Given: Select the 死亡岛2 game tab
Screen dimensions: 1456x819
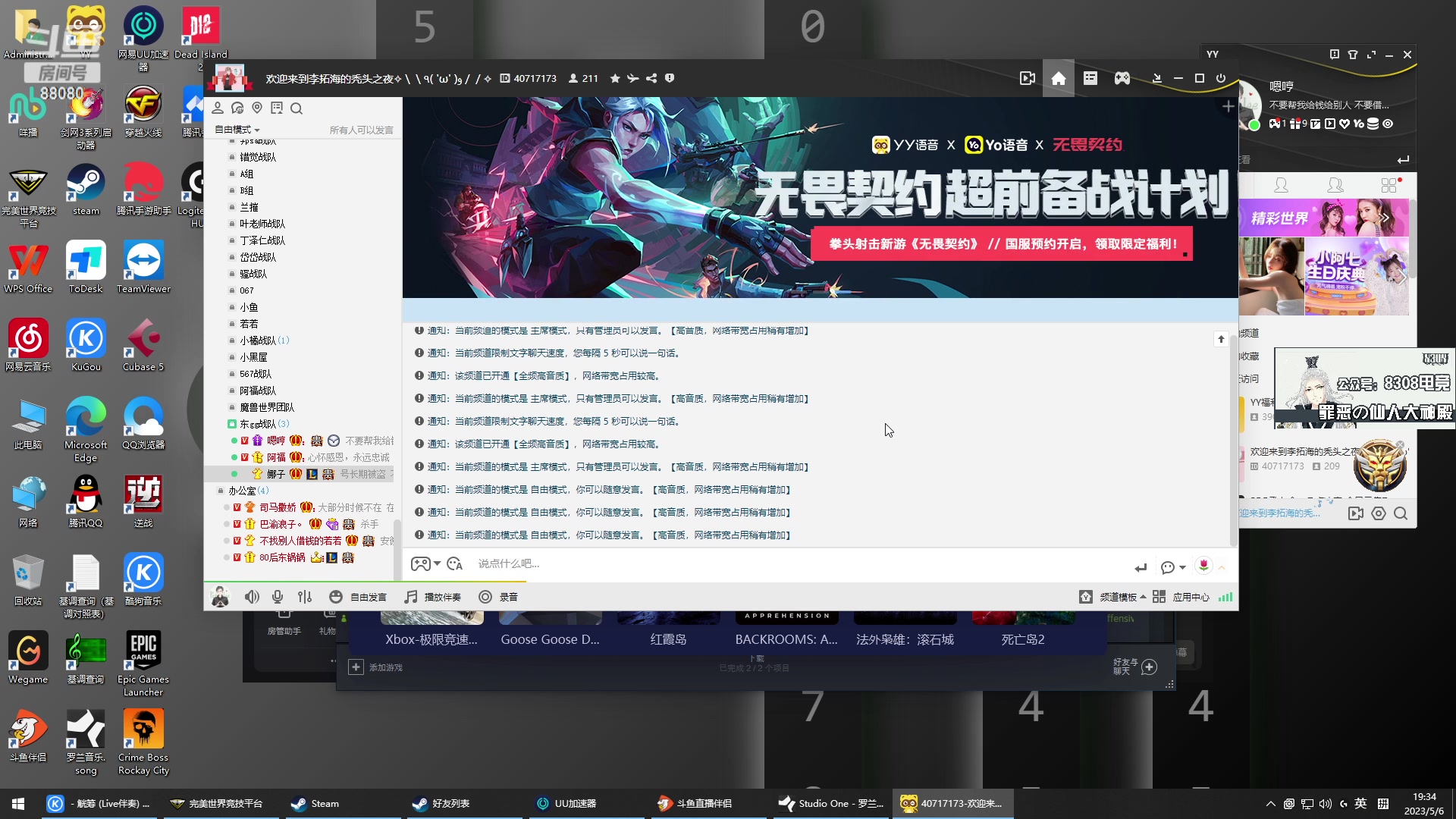Looking at the screenshot, I should [1022, 639].
